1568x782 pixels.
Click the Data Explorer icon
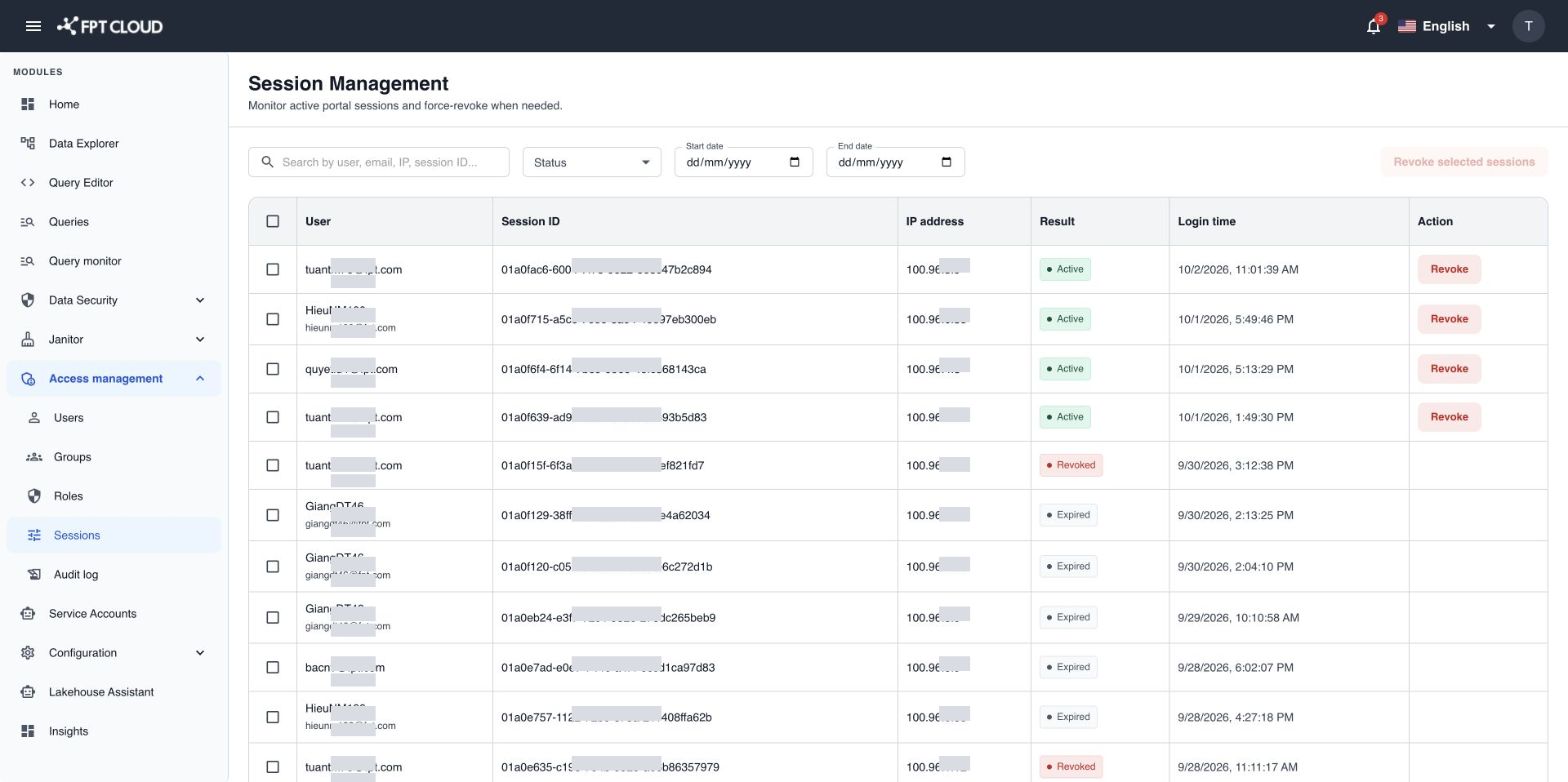(x=28, y=144)
